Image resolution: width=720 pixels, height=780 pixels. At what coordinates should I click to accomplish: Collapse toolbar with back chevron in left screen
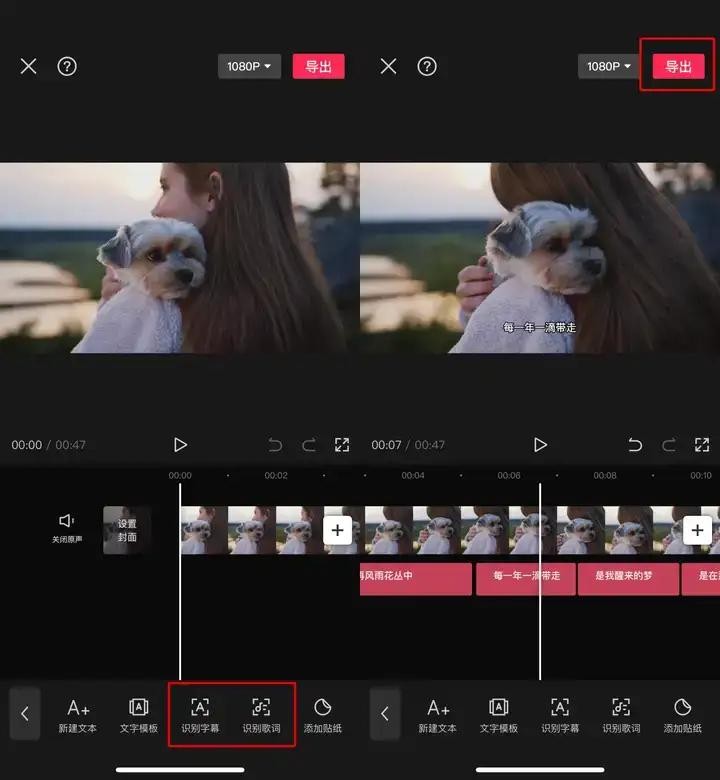[25, 714]
